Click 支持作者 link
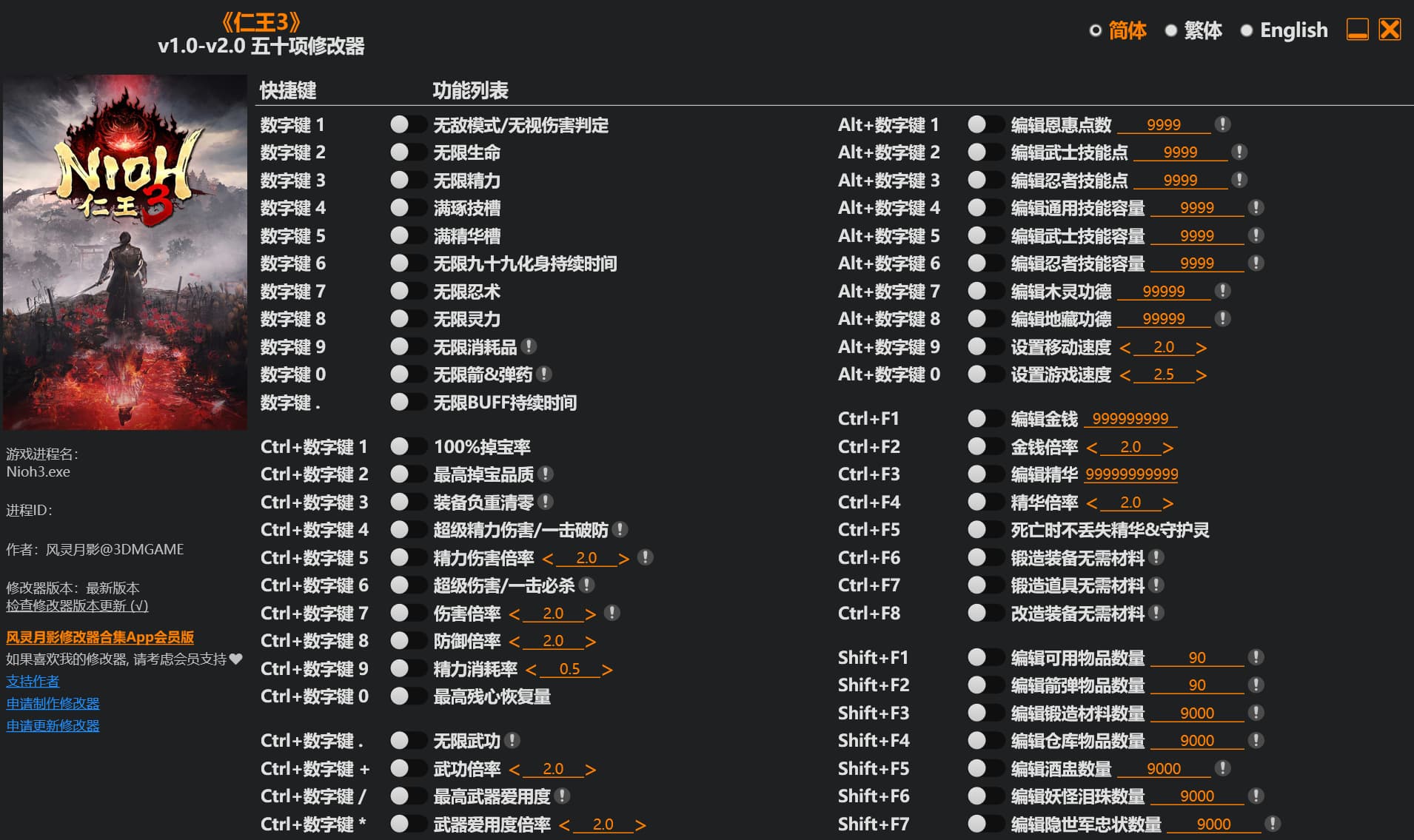This screenshot has width=1414, height=840. tap(33, 681)
